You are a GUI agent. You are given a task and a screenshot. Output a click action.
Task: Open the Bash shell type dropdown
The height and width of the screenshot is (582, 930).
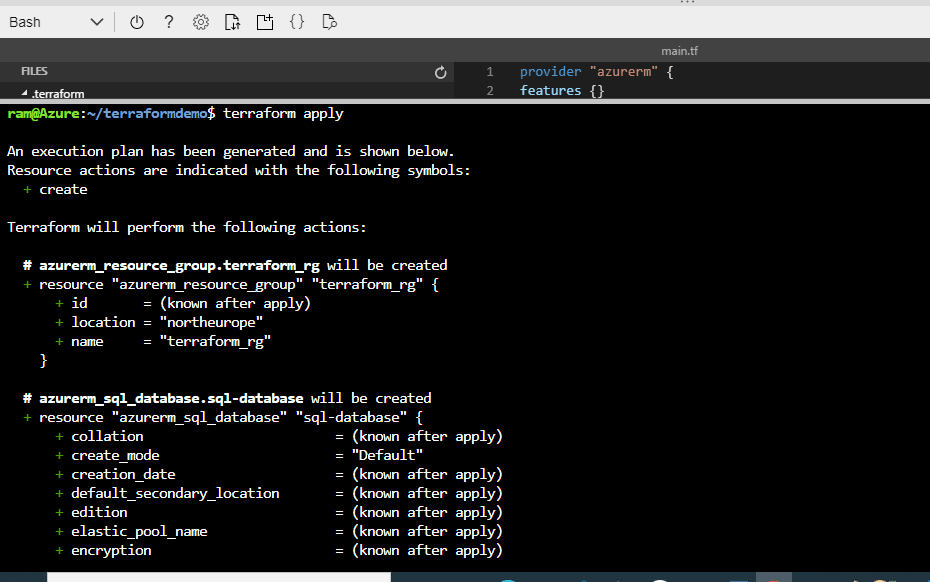tap(56, 23)
